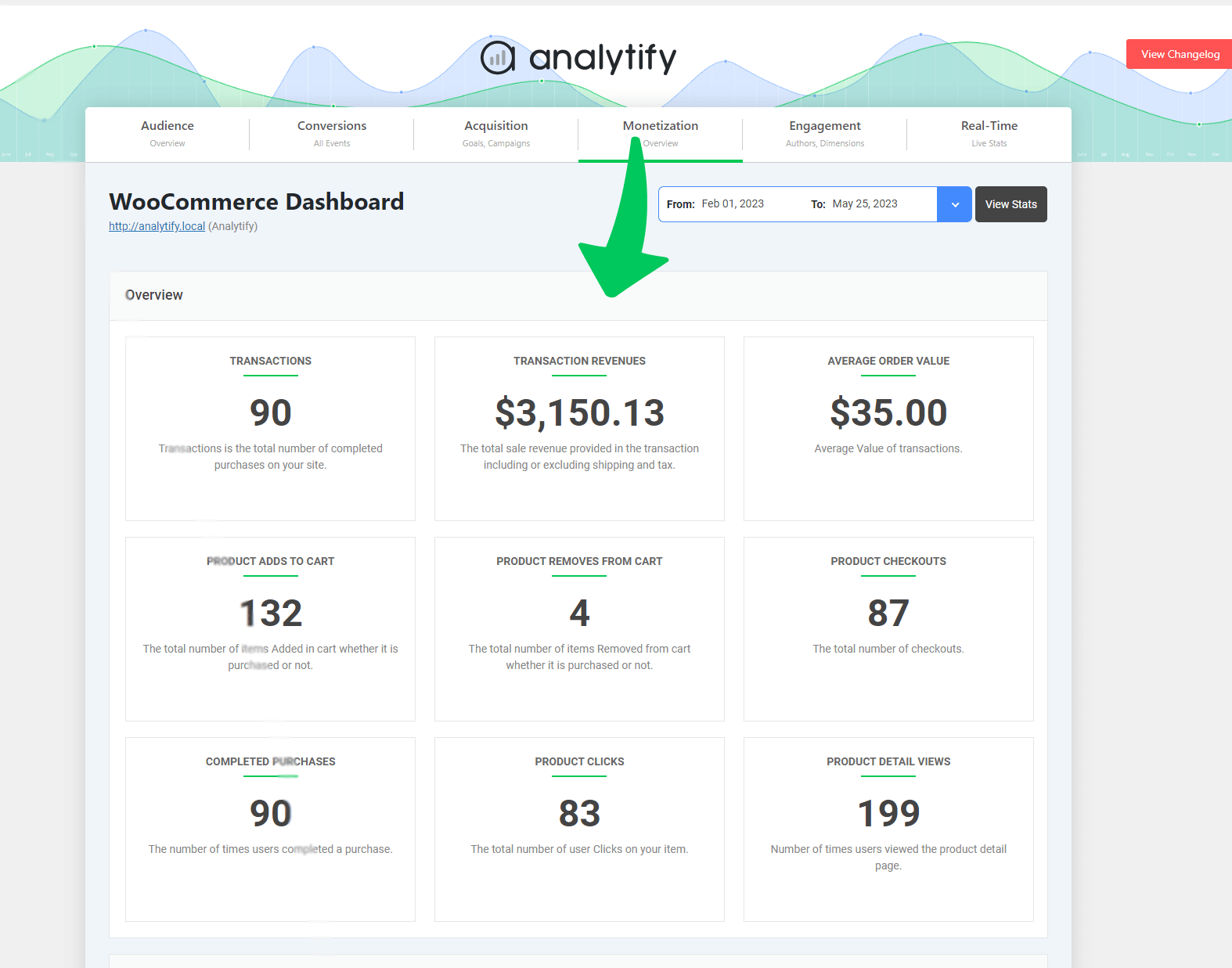Click the View Stats button
The width and height of the screenshot is (1232, 968).
click(x=1011, y=204)
